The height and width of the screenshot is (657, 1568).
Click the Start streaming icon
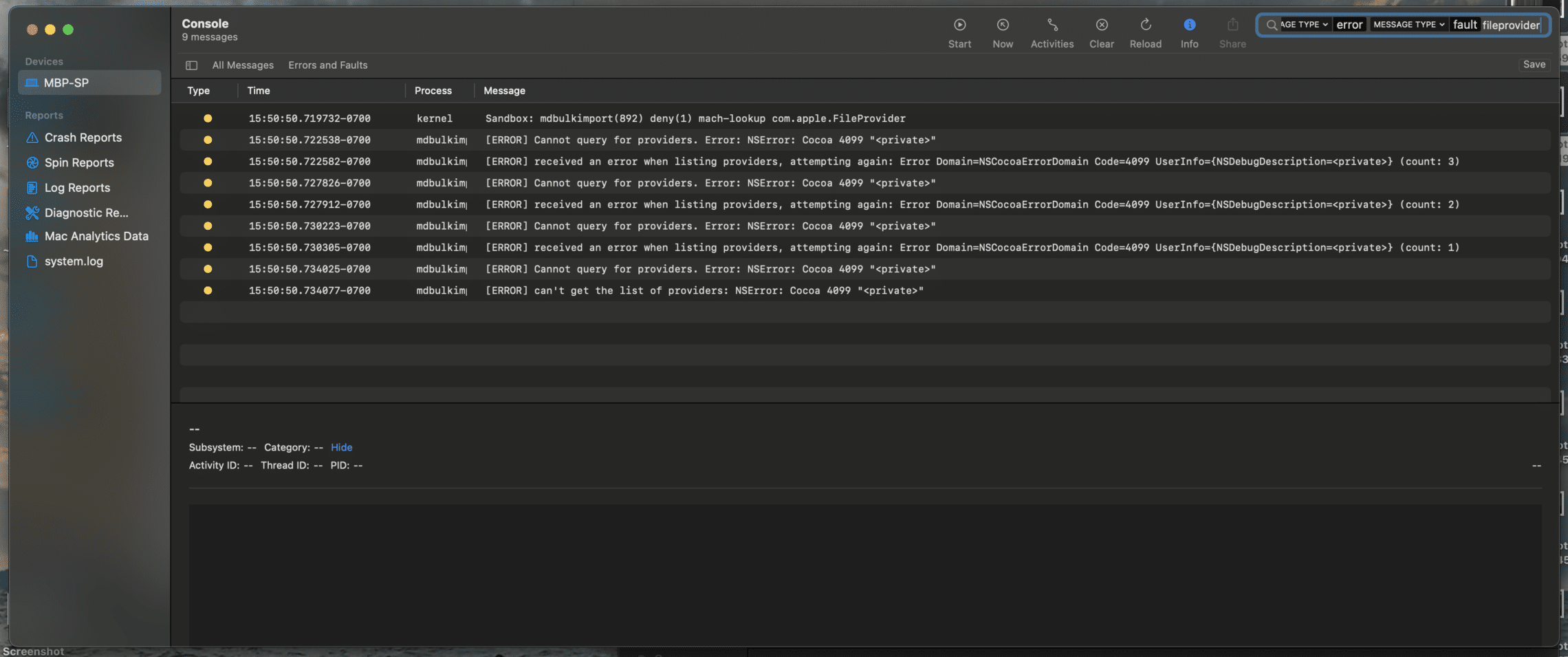[x=959, y=25]
